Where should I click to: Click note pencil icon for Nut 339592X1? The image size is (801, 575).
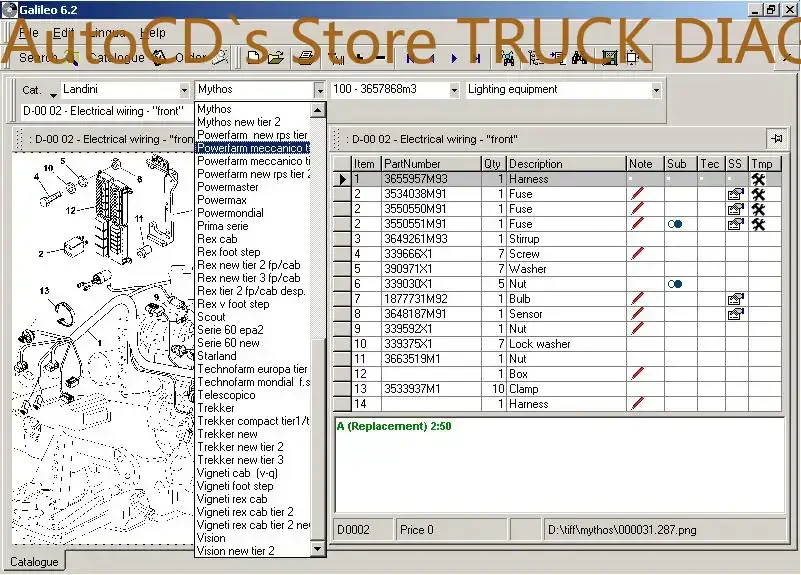click(637, 329)
